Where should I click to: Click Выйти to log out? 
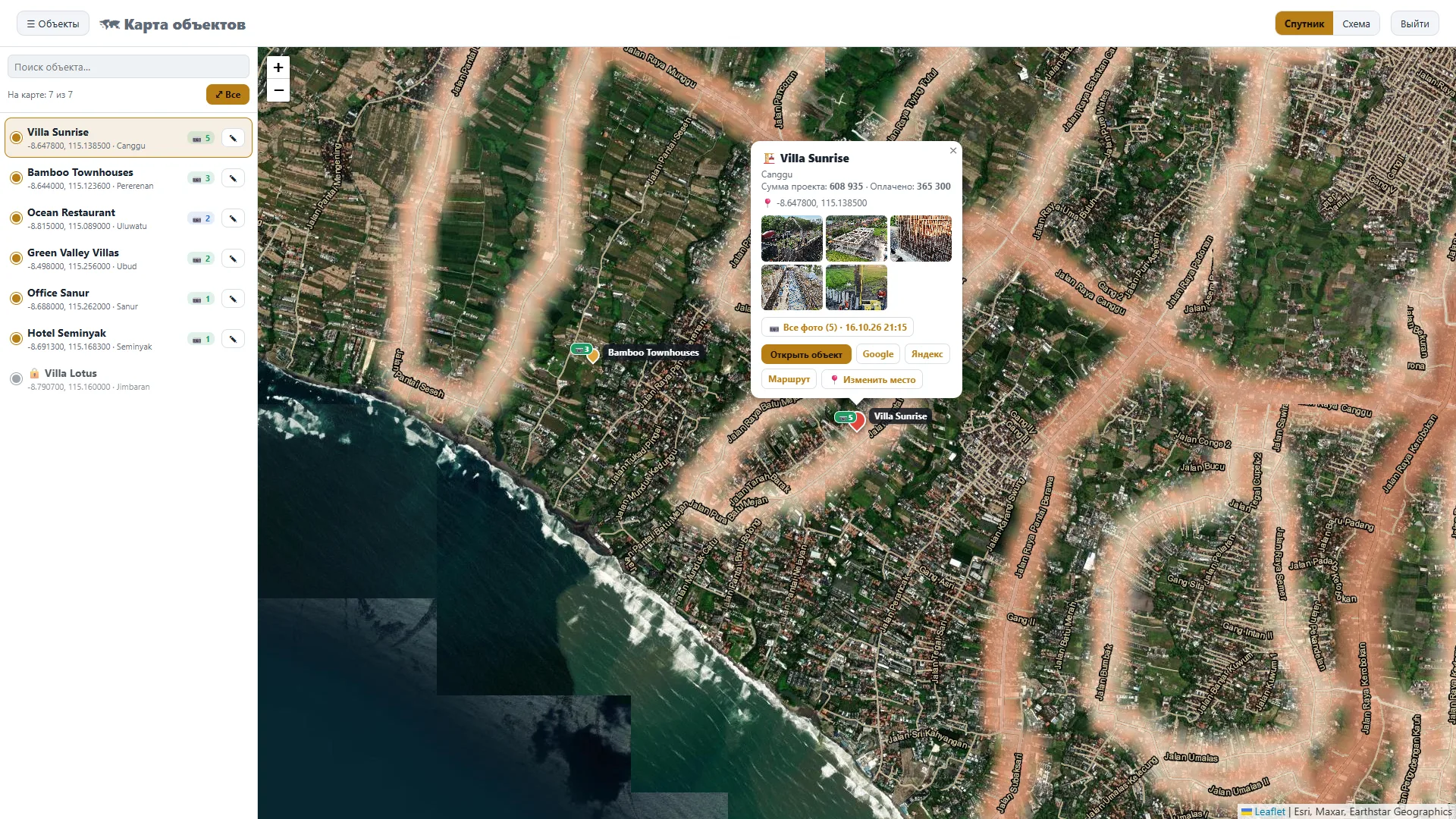point(1414,24)
